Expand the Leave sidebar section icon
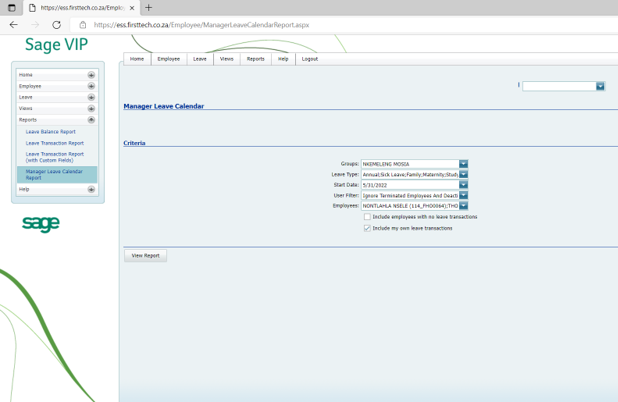 click(91, 97)
